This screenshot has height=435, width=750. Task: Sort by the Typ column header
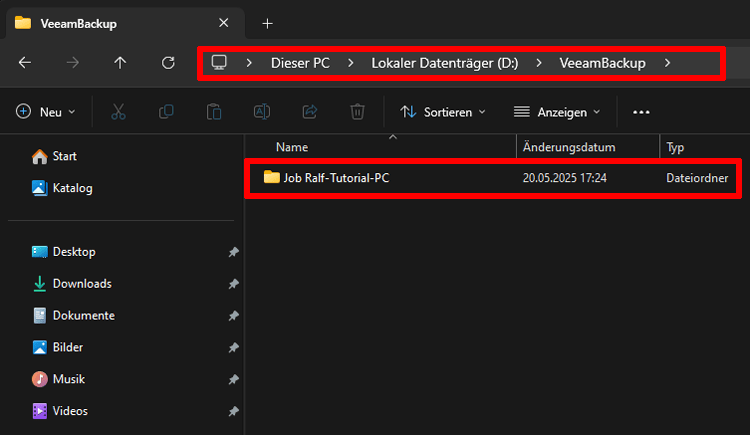pyautogui.click(x=675, y=147)
